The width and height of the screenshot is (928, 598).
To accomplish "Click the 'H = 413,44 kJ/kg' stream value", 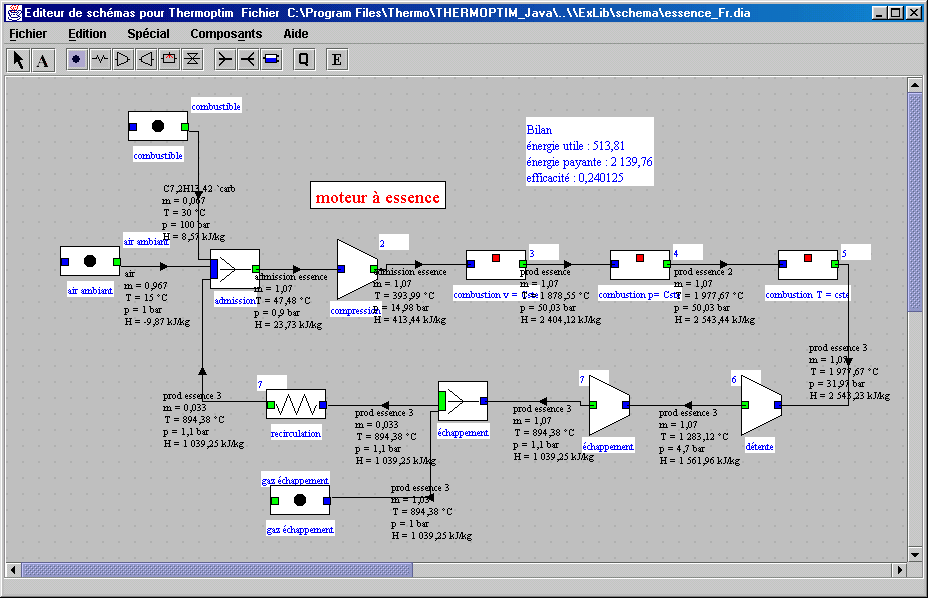I will pyautogui.click(x=410, y=320).
